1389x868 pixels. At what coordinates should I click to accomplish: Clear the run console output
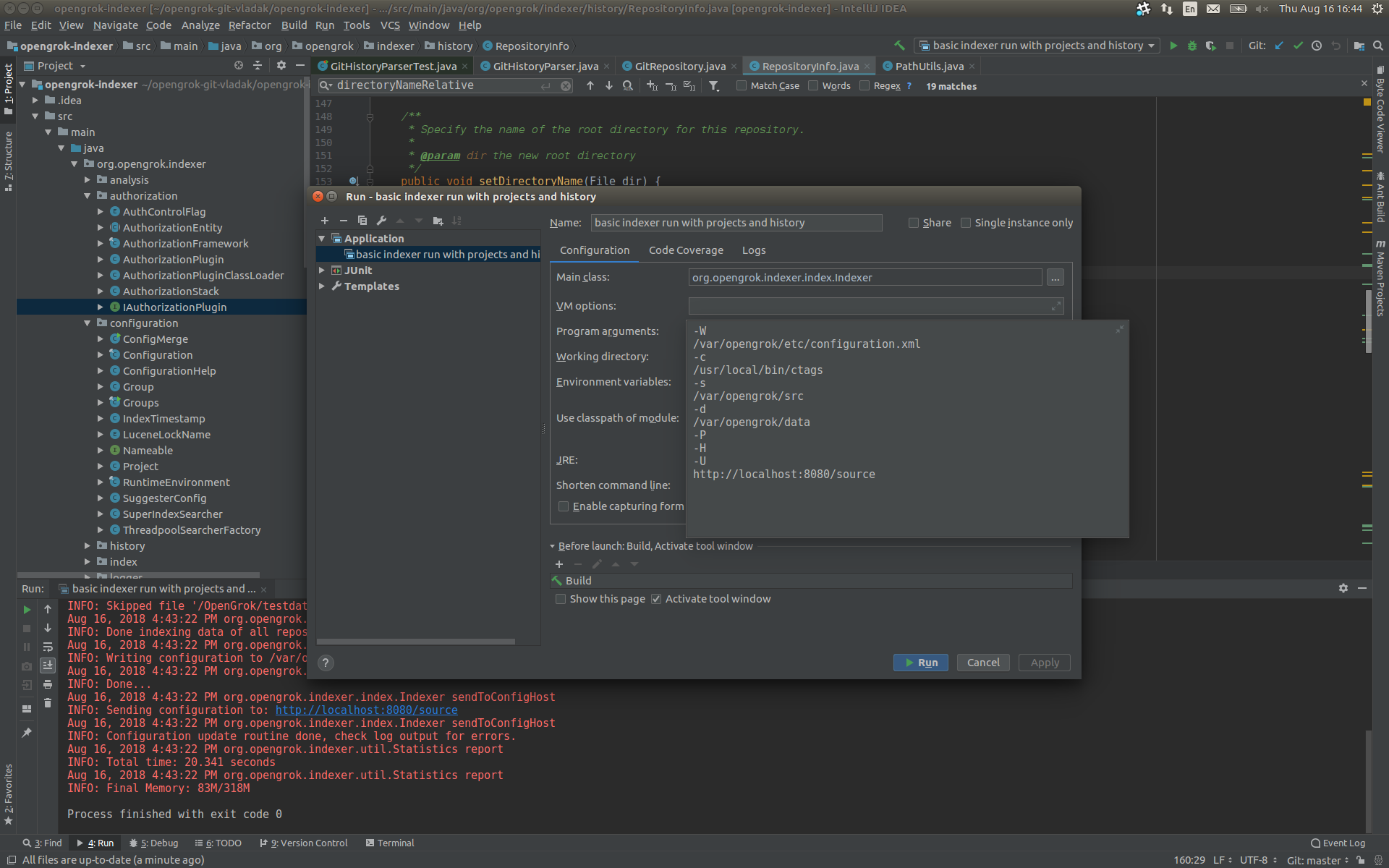[x=48, y=702]
